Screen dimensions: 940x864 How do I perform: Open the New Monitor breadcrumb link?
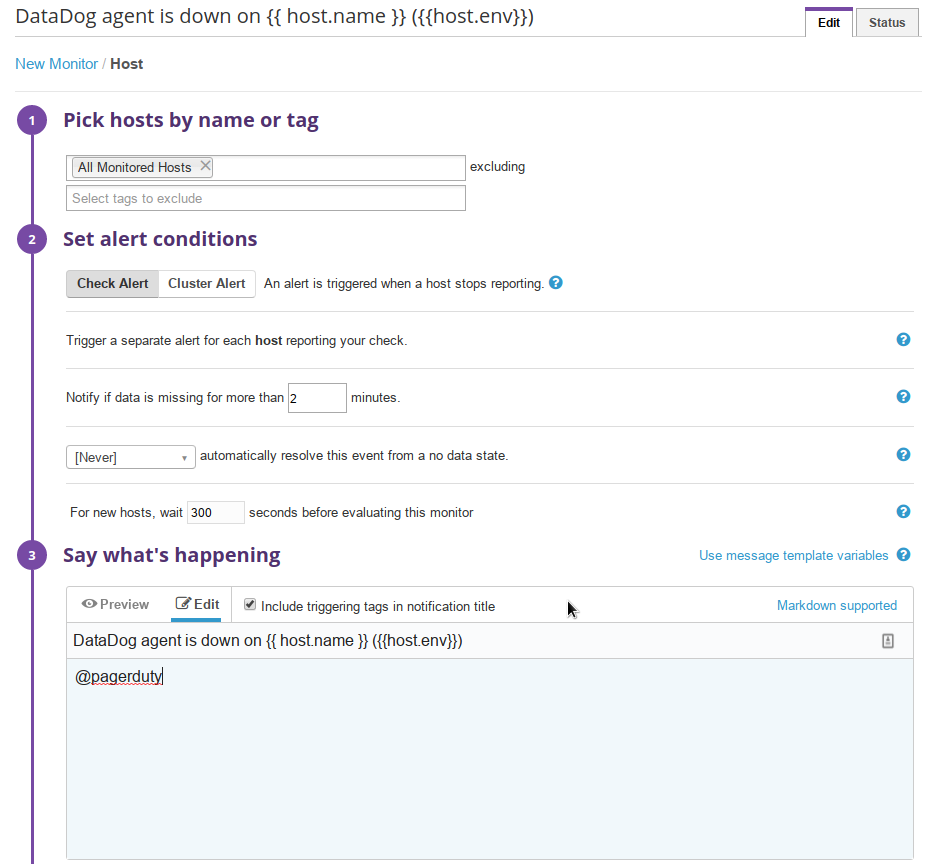click(x=56, y=63)
